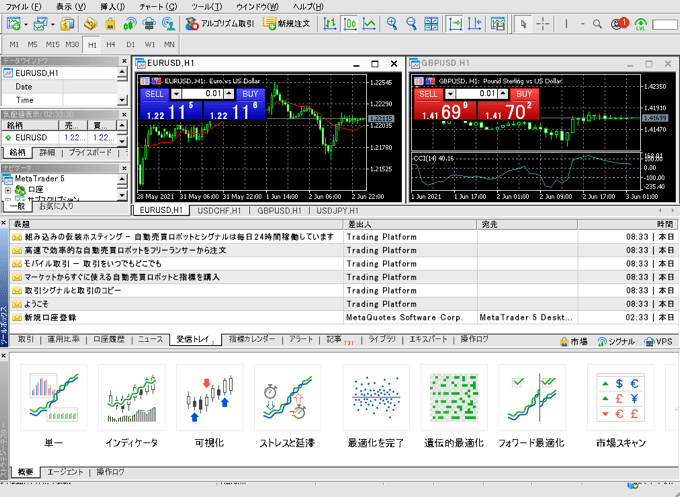Open EURUSD chart volume dropdown
This screenshot has width=680, height=497.
pyautogui.click(x=176, y=94)
